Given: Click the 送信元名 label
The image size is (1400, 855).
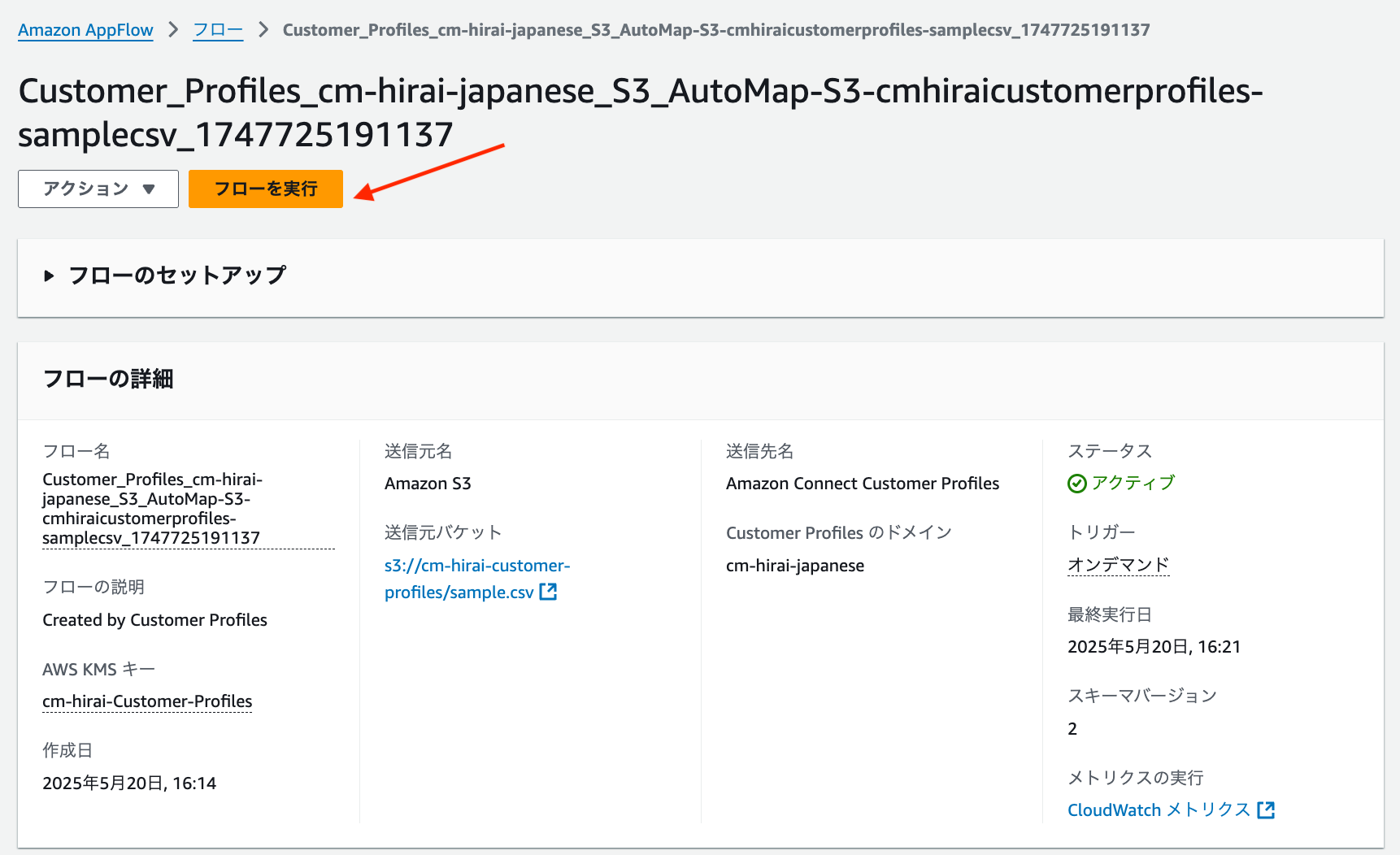Looking at the screenshot, I should pos(418,450).
